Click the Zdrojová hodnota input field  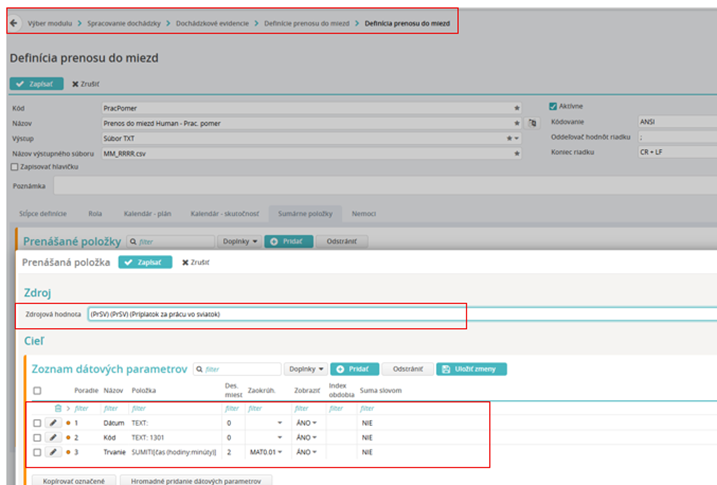(x=402, y=314)
